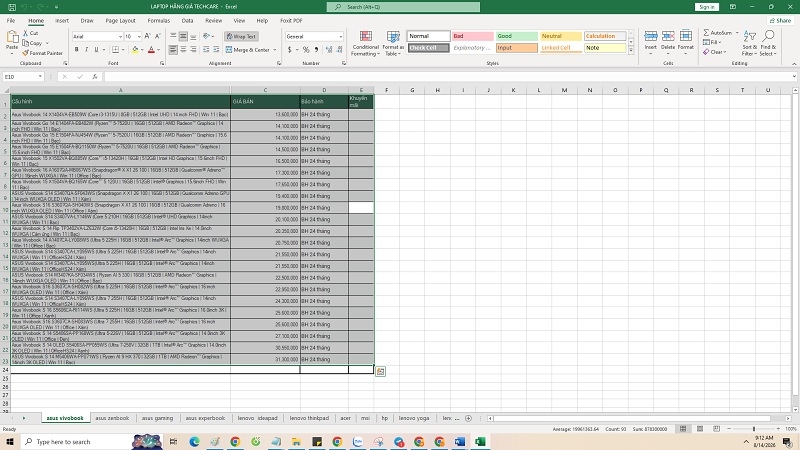Apply the Bad cell style

coord(472,36)
